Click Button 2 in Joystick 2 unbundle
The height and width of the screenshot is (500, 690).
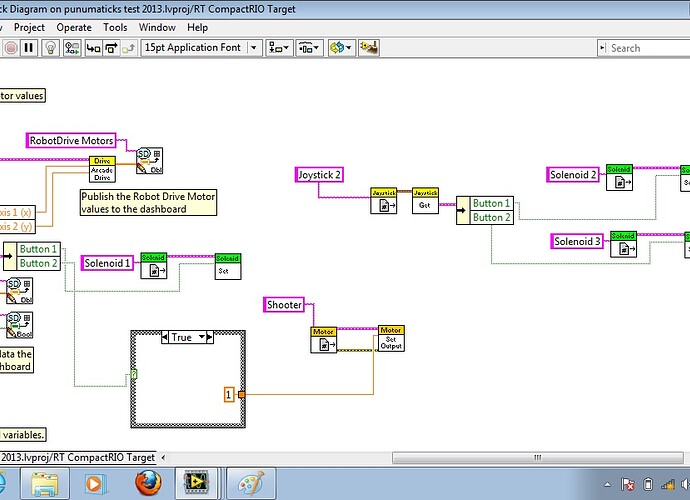tap(491, 217)
